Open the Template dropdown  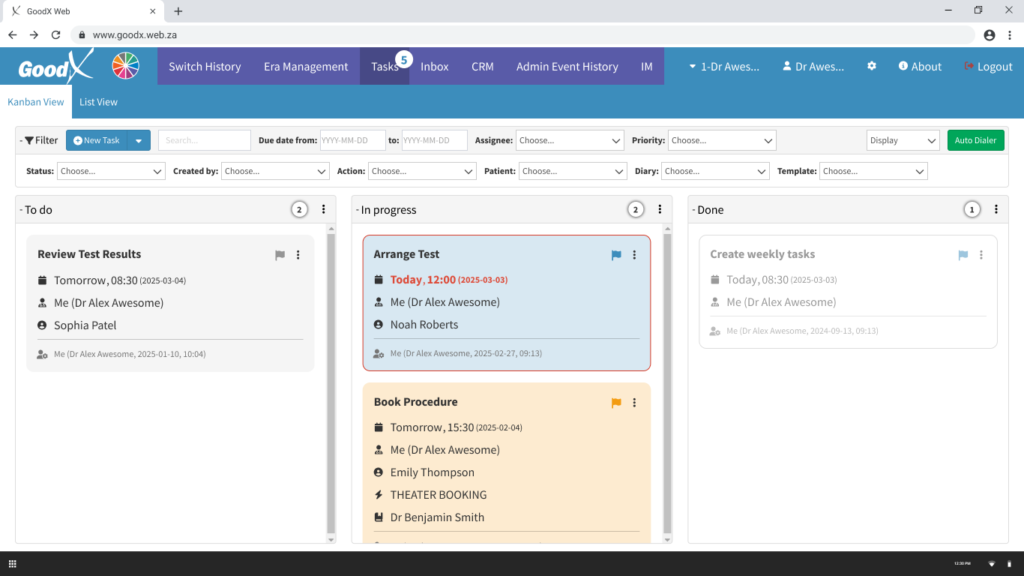click(x=873, y=171)
